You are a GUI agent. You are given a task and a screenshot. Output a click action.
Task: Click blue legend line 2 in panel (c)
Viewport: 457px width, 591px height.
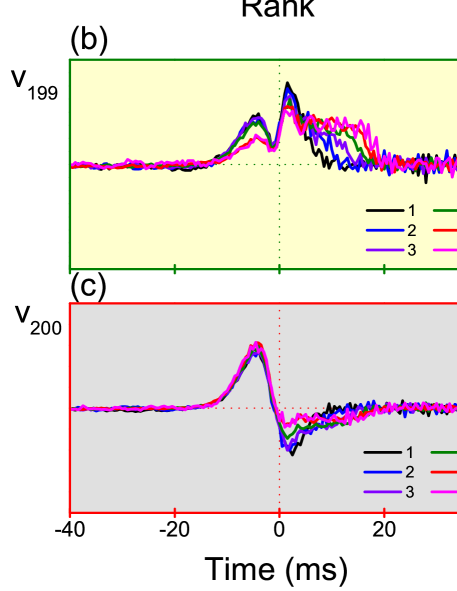pos(383,472)
